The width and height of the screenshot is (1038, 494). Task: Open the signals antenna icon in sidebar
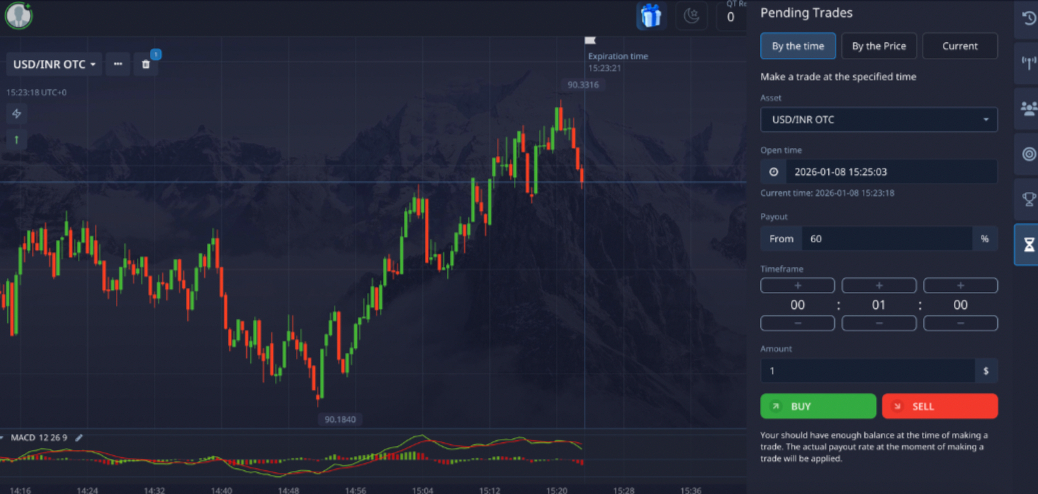point(1028,64)
